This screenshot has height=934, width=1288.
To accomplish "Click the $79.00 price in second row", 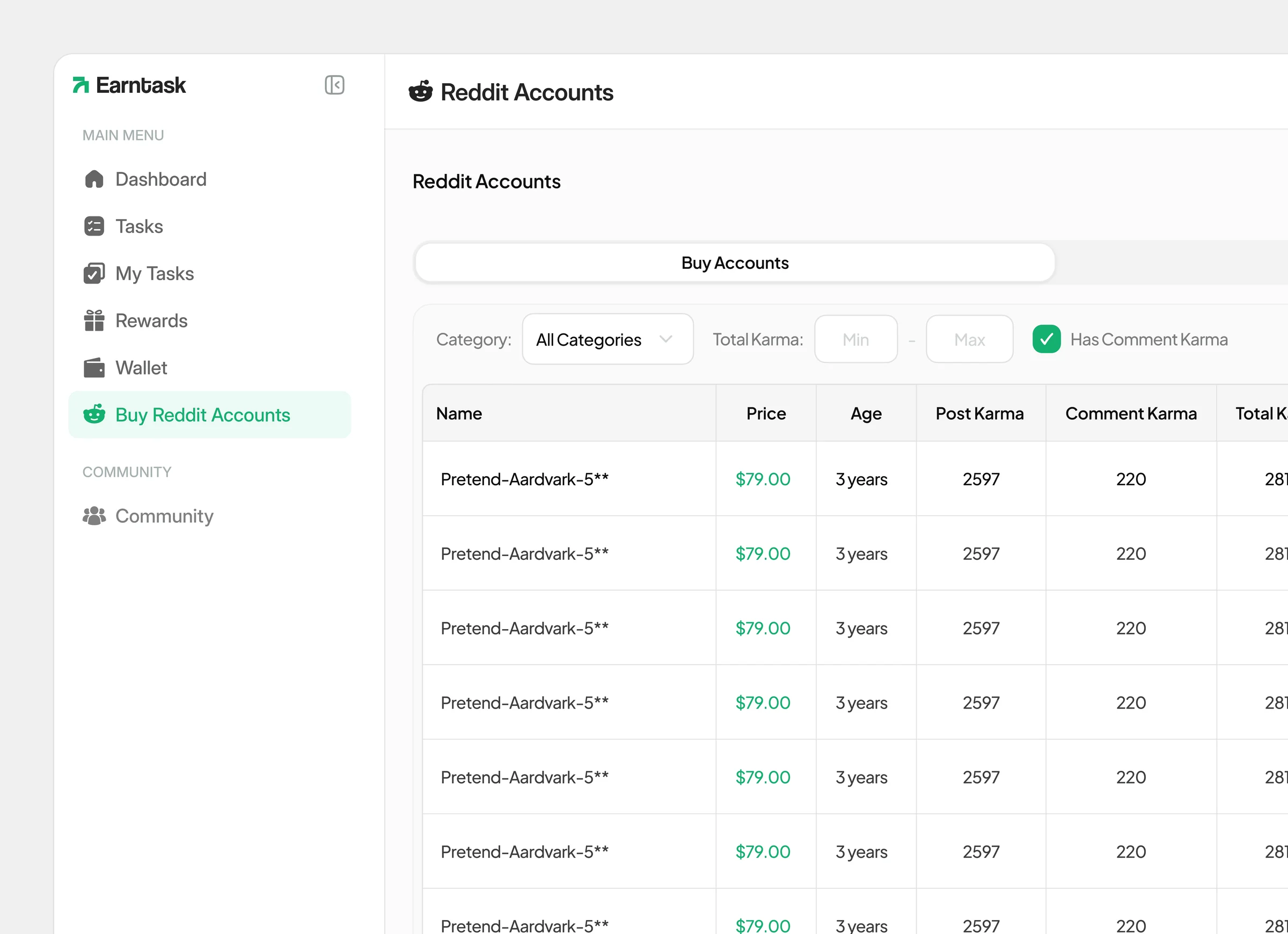I will pos(763,553).
